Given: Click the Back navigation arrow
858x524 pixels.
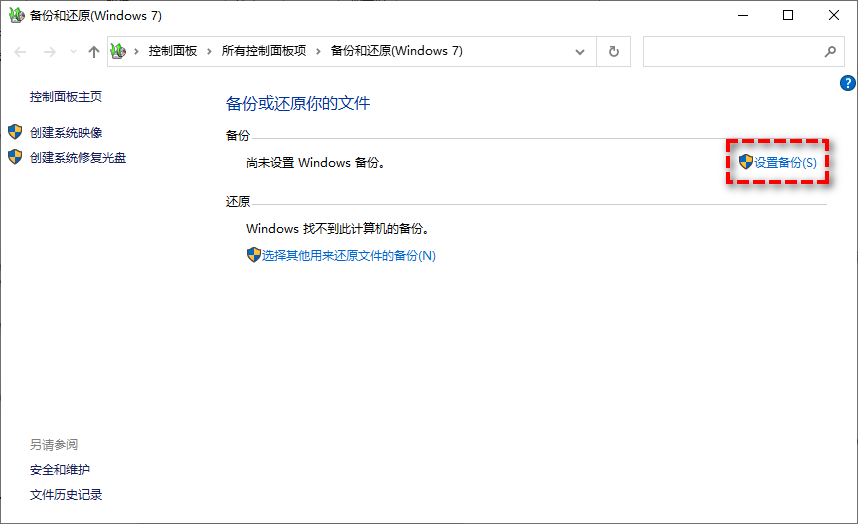Looking at the screenshot, I should click(20, 52).
